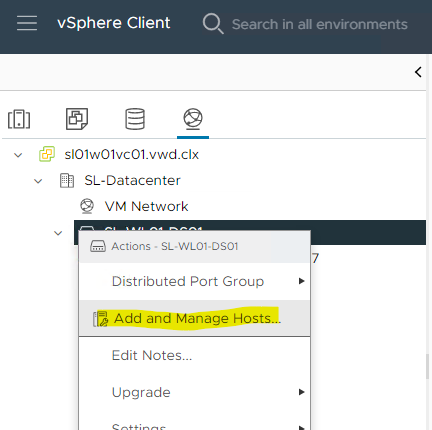This screenshot has width=432, height=430.
Task: Click the distributed switch icon in Actions header
Action: pyautogui.click(x=98, y=246)
